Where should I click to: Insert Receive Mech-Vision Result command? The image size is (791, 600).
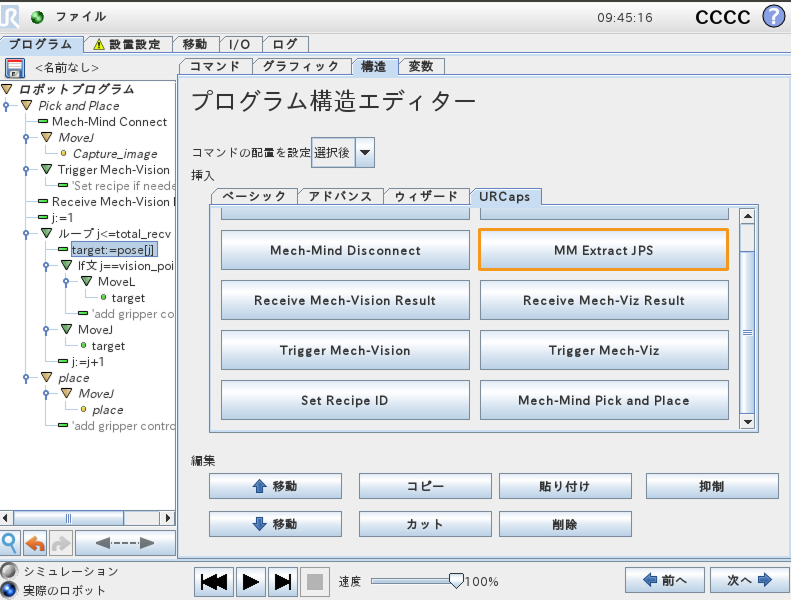345,300
